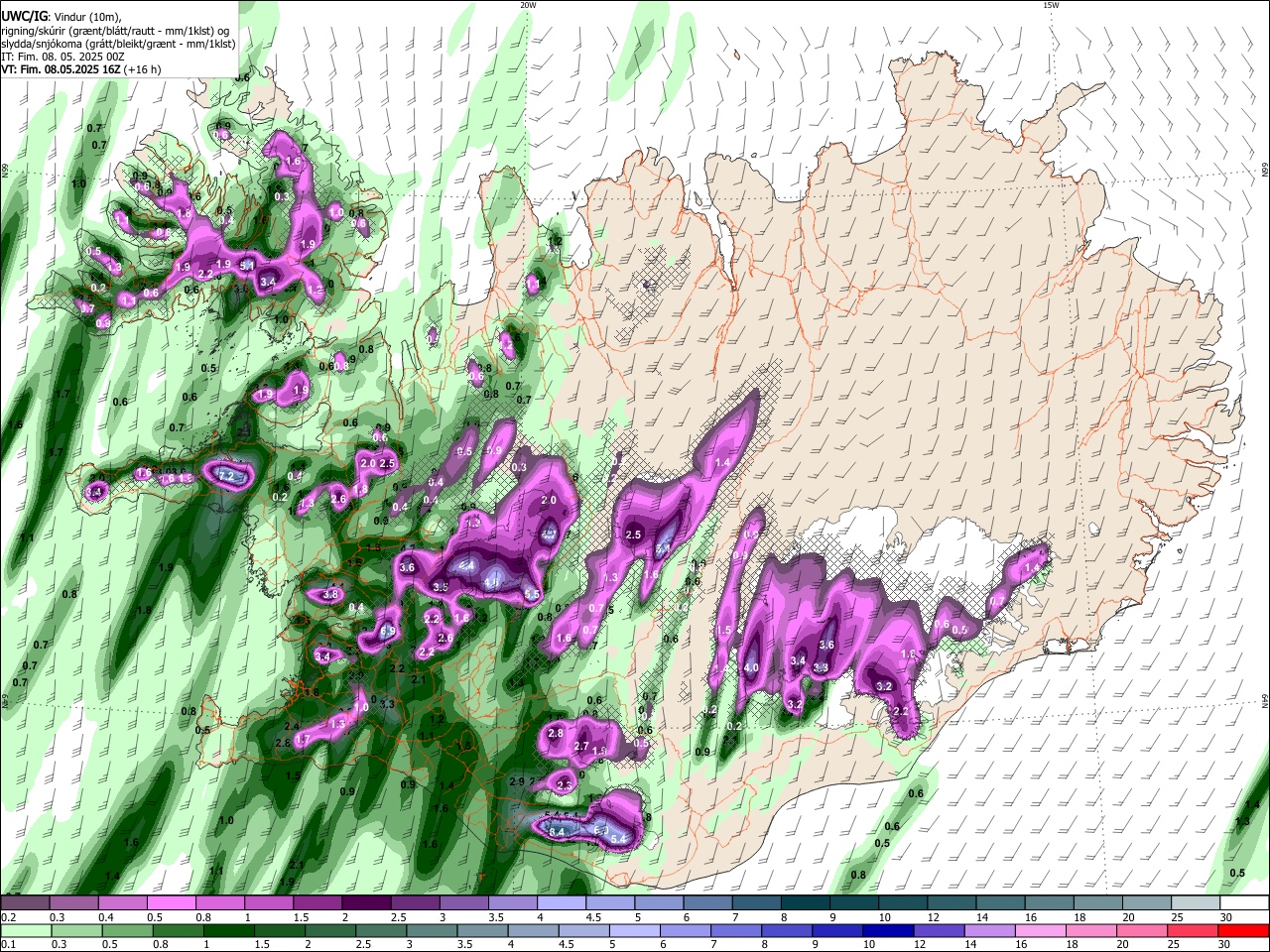Click the 'UWC/IG: Vindur (10m),' title line
The width and height of the screenshot is (1270, 952).
click(x=61, y=17)
